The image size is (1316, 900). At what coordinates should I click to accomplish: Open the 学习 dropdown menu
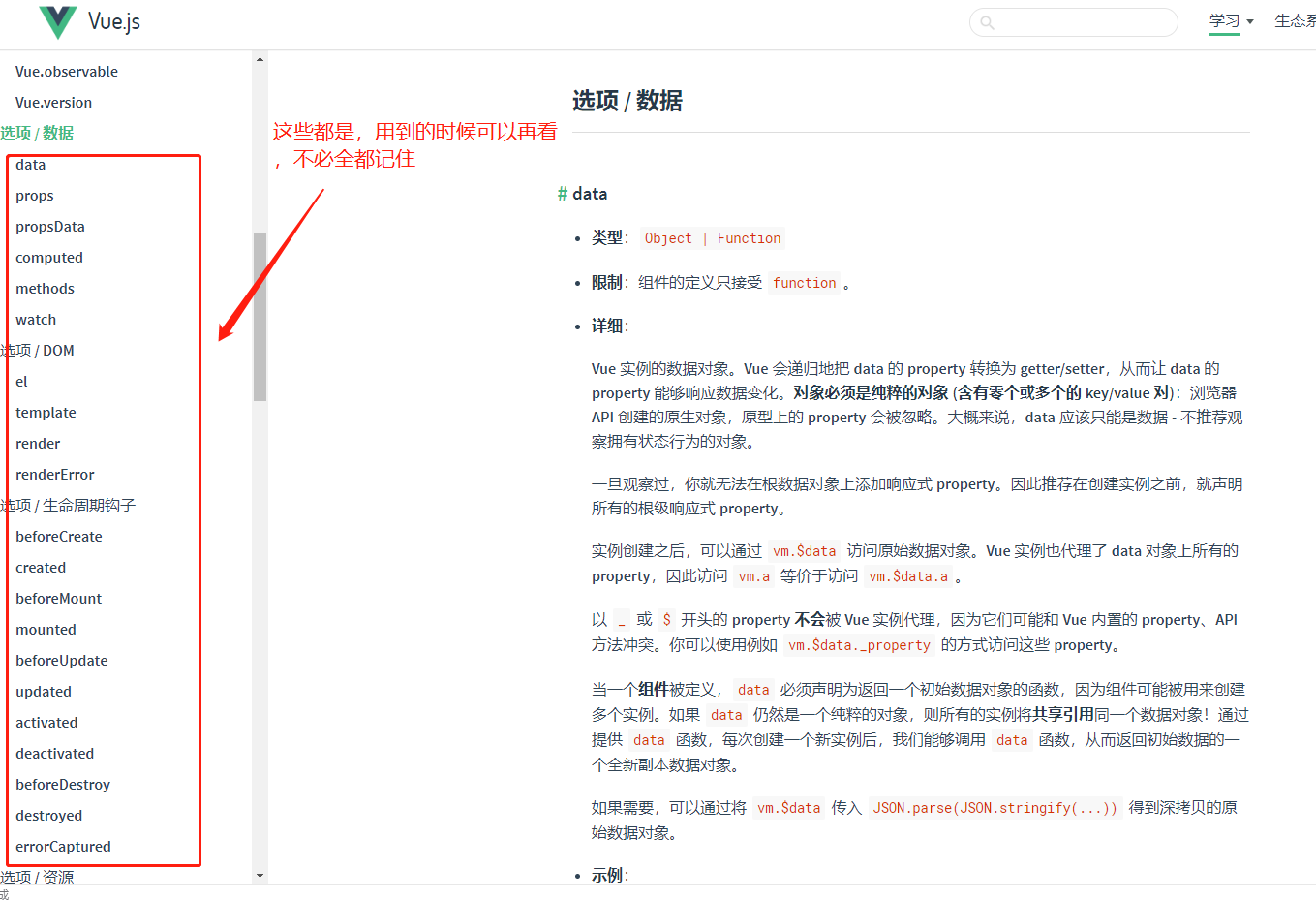pos(1223,21)
